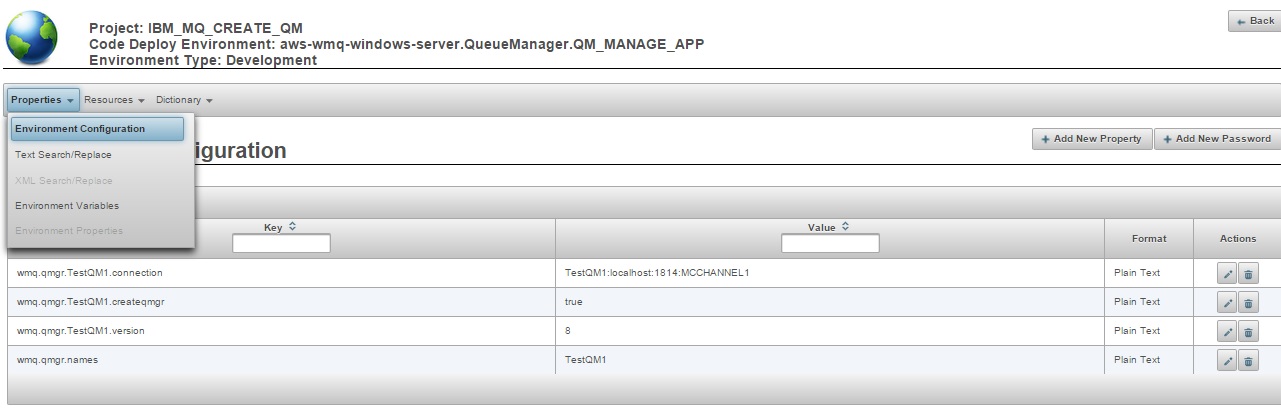
Task: Click the Back button
Action: [1254, 21]
